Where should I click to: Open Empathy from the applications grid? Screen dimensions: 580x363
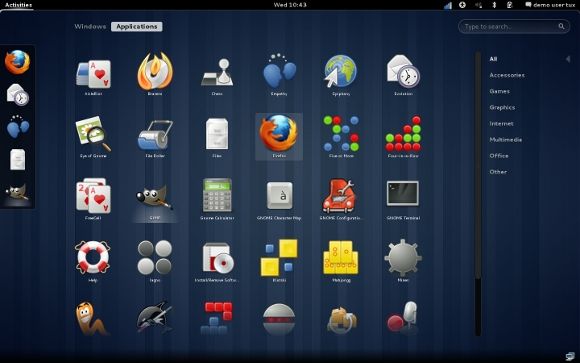(279, 74)
